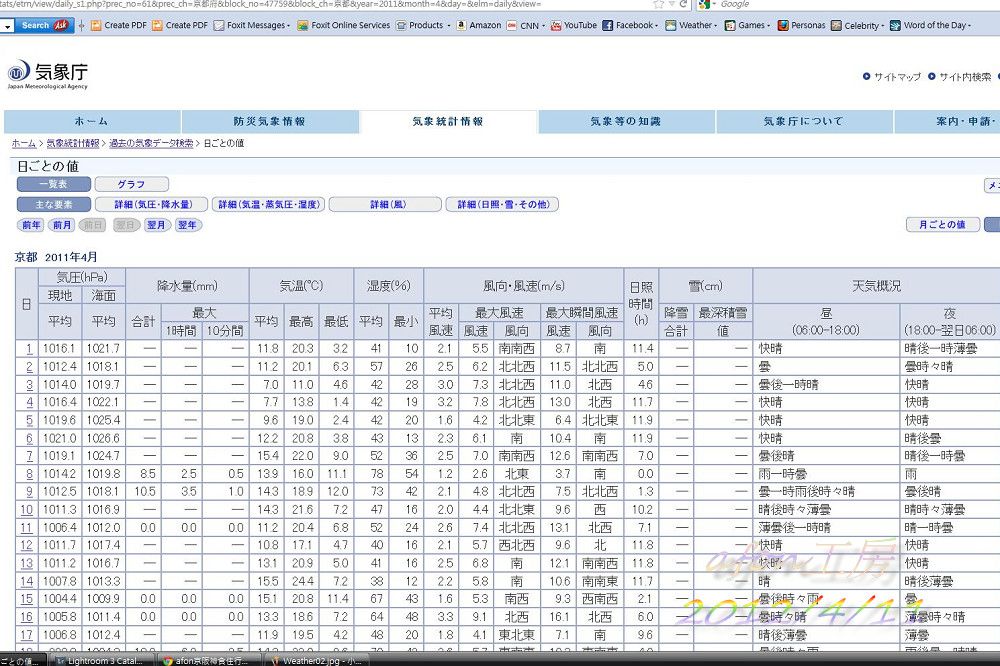
Task: Select 詳細(気圧・降水量) detail view button
Action: point(152,204)
